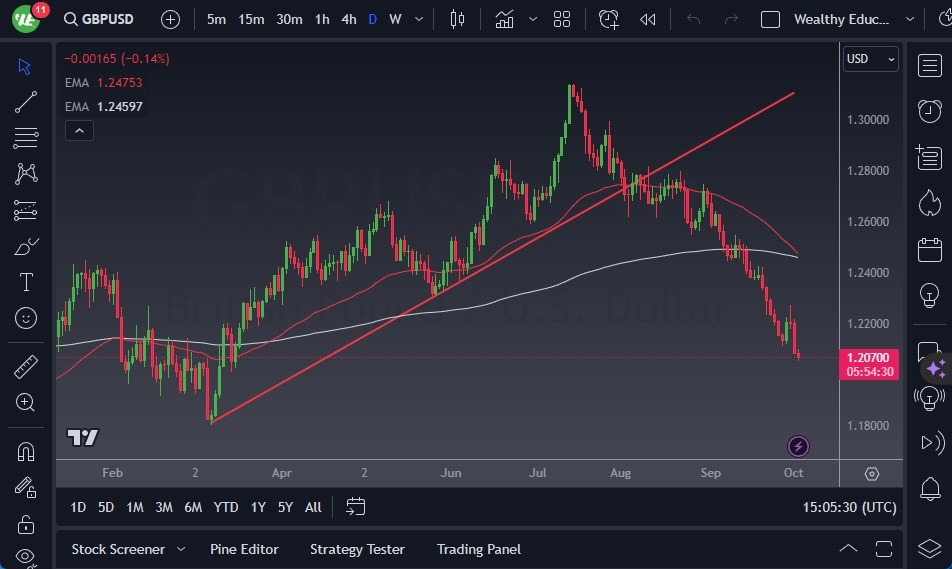Click the GBPUSD symbol search field
The image size is (952, 569).
click(x=108, y=19)
